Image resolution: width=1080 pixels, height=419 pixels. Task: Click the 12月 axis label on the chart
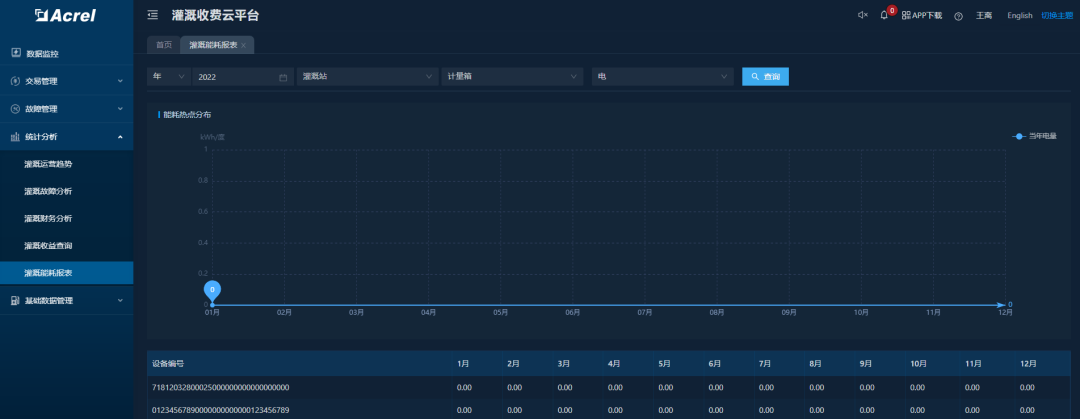1006,312
